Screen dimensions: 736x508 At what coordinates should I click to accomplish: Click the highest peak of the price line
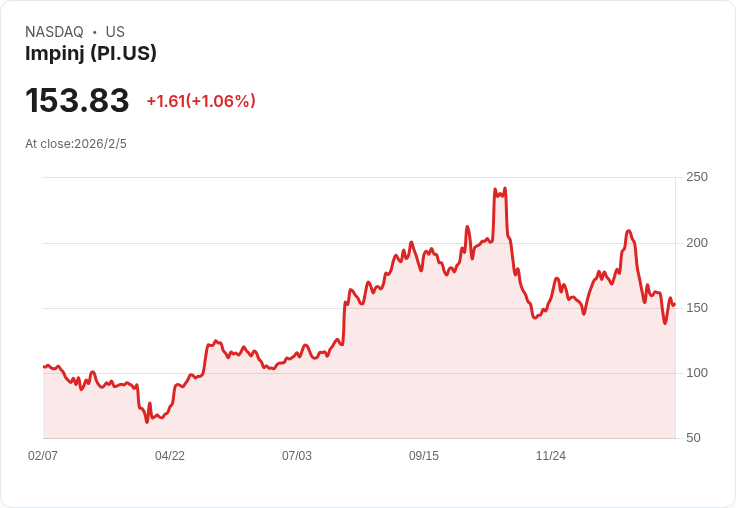505,188
